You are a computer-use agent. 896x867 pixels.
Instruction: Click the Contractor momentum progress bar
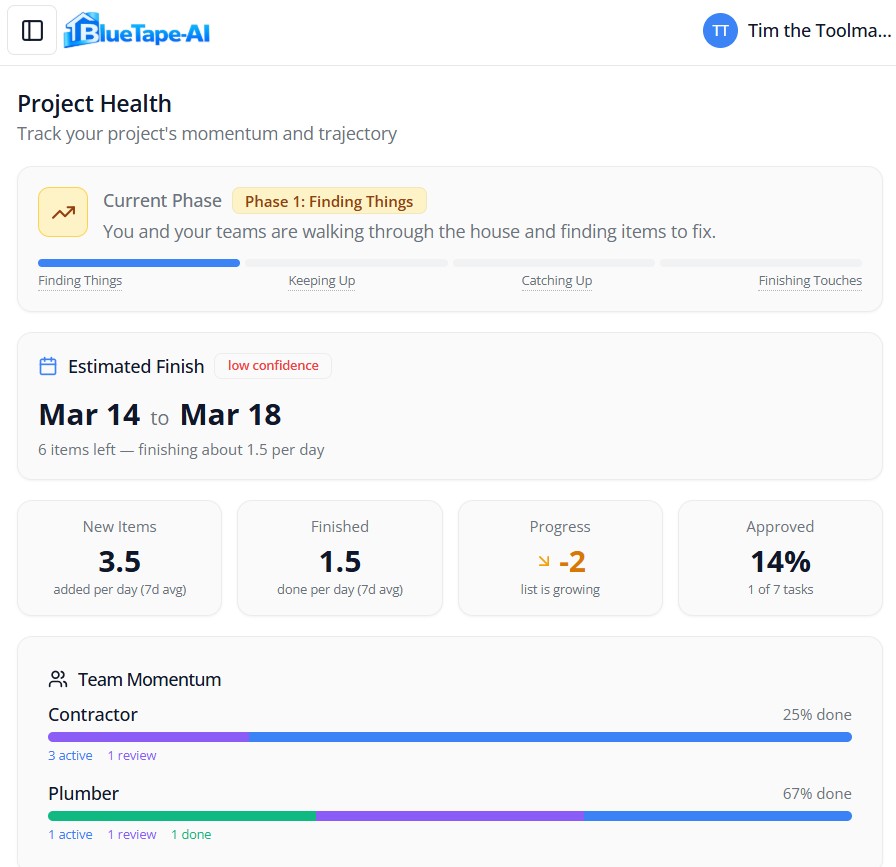pyautogui.click(x=450, y=737)
